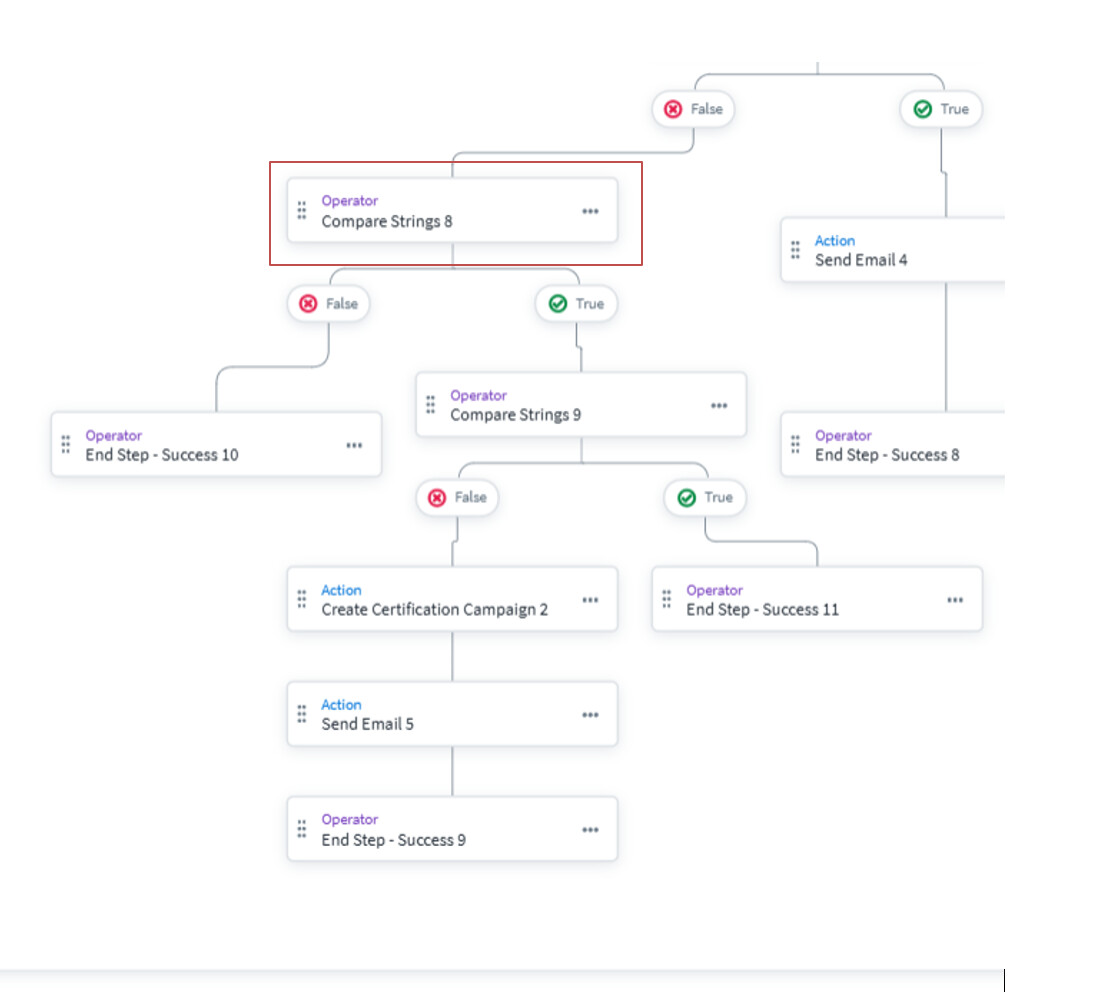Click True branch under Compare Strings 9

coord(705,498)
